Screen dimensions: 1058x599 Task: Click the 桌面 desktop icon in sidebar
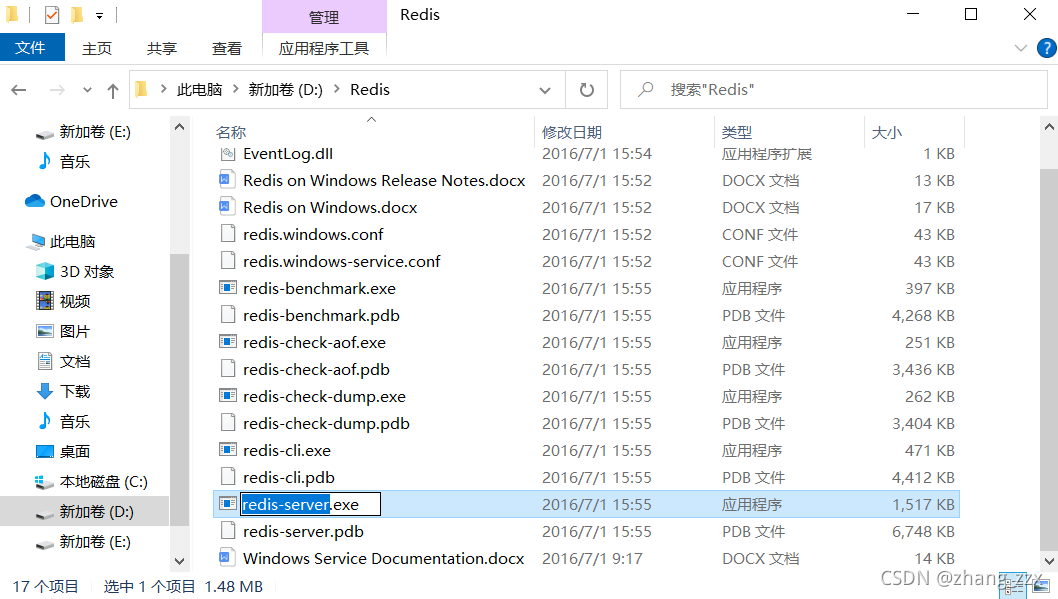[x=45, y=451]
